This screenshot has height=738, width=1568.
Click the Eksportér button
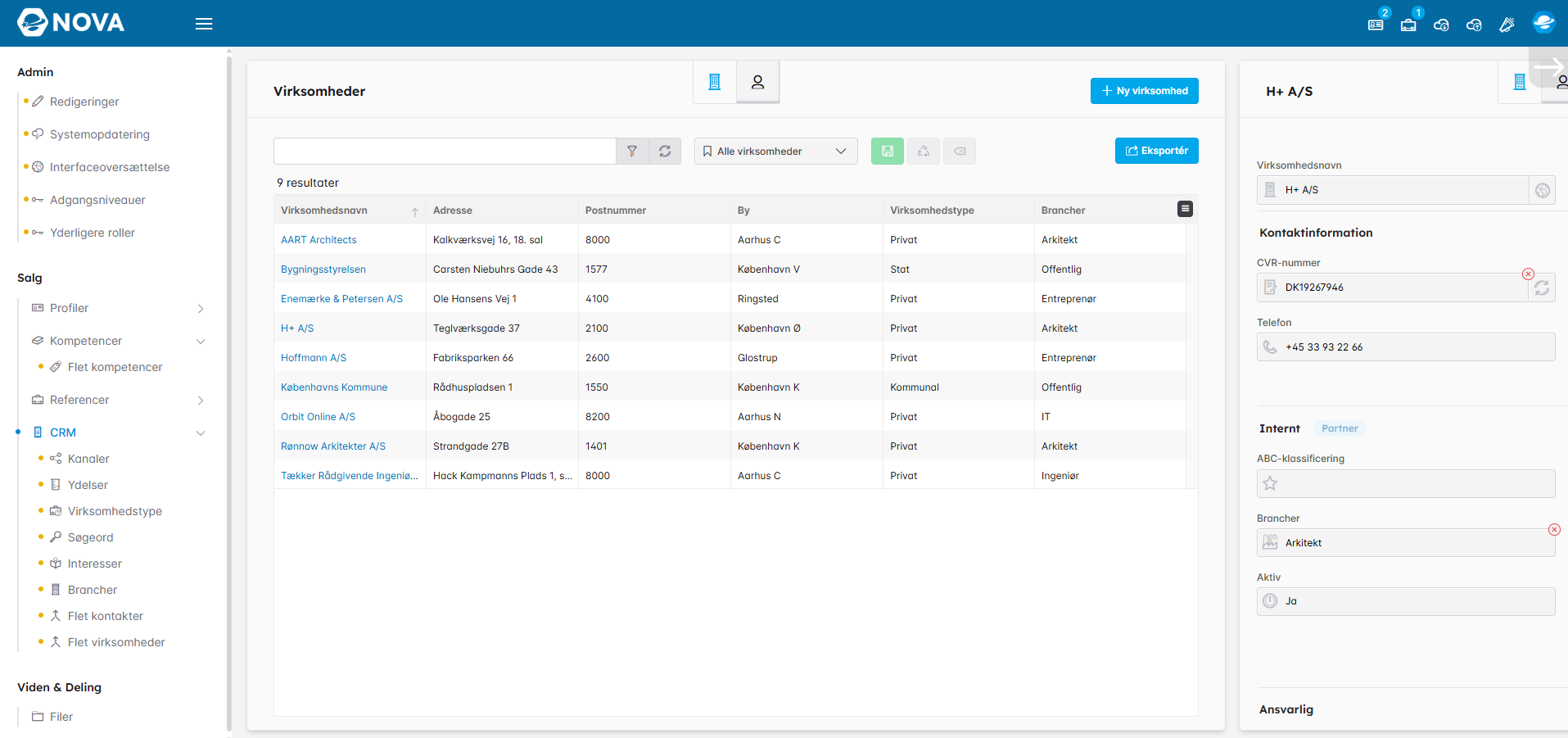[1157, 151]
